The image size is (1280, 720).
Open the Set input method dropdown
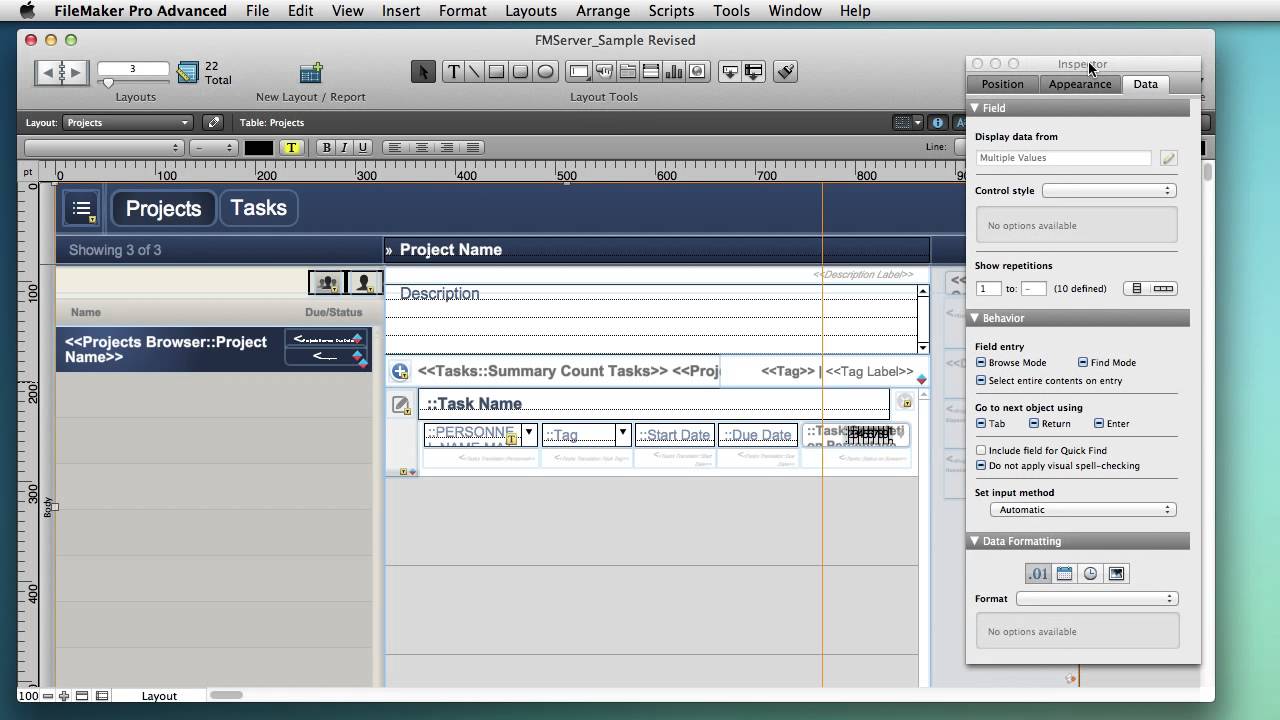coord(1083,510)
